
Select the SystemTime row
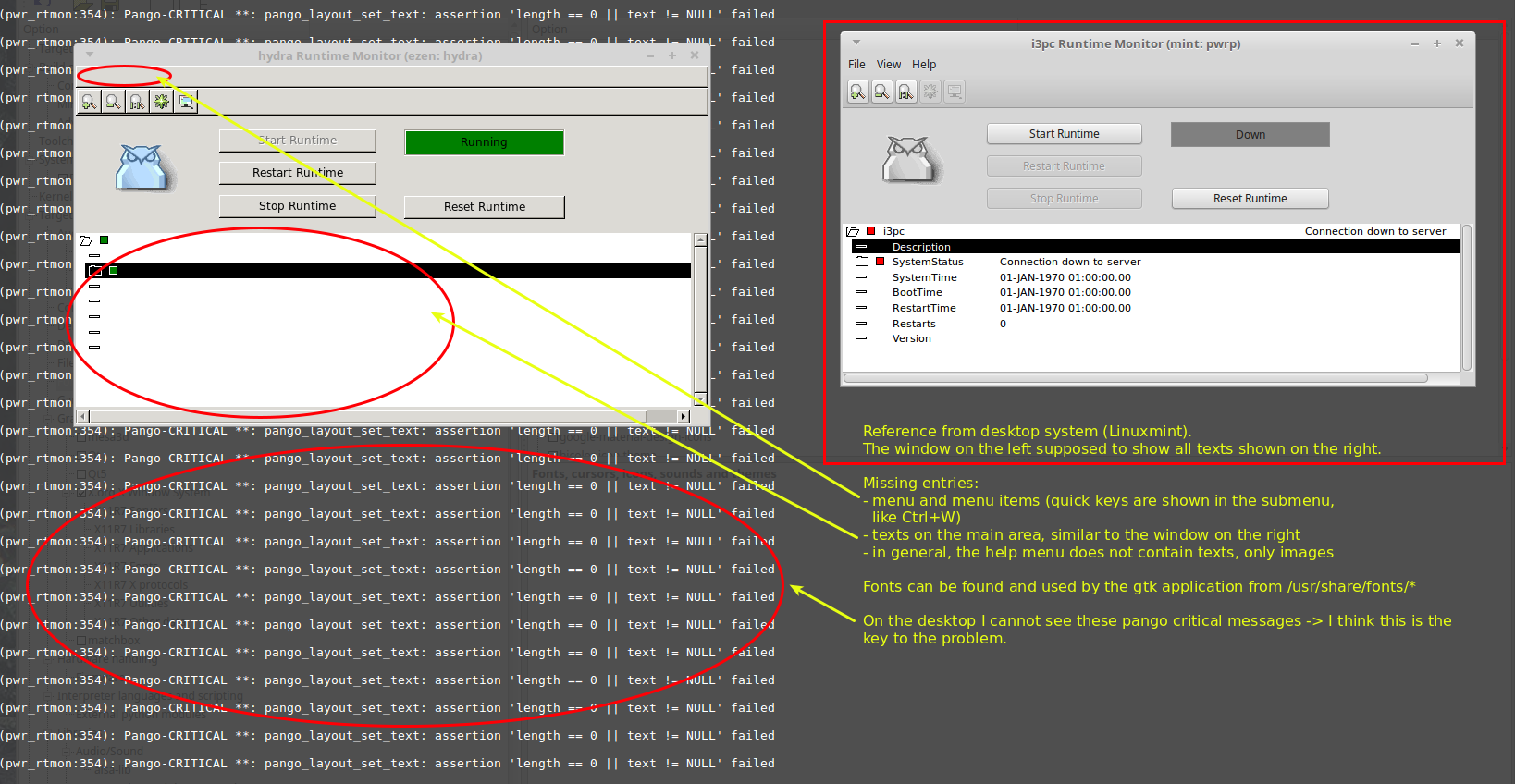point(1156,277)
